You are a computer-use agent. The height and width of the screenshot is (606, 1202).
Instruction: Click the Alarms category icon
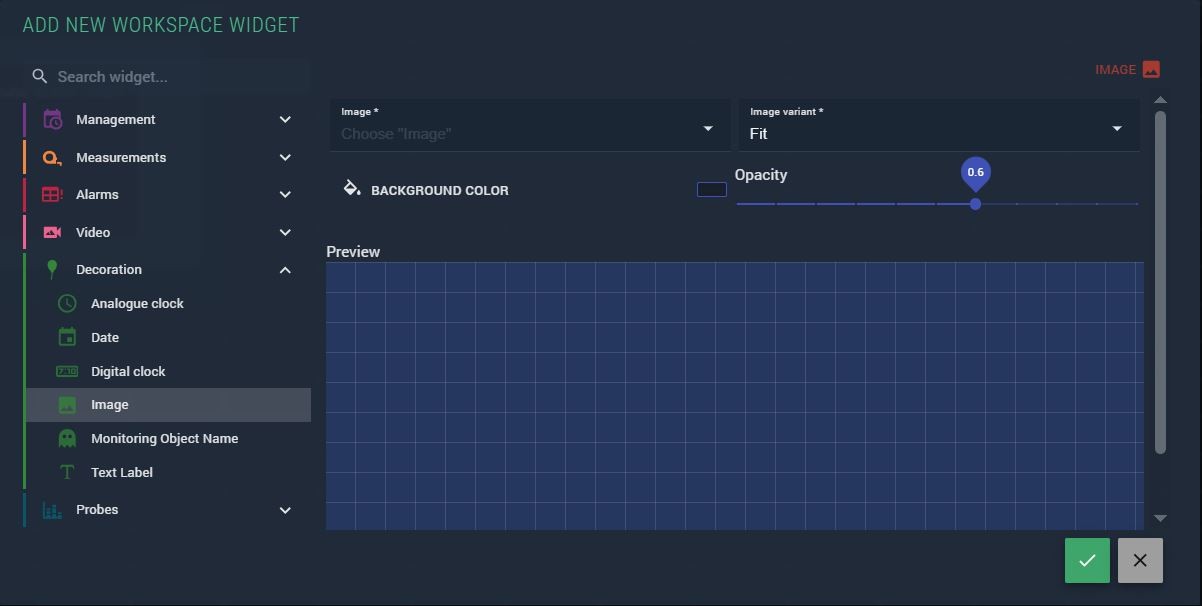click(x=52, y=195)
